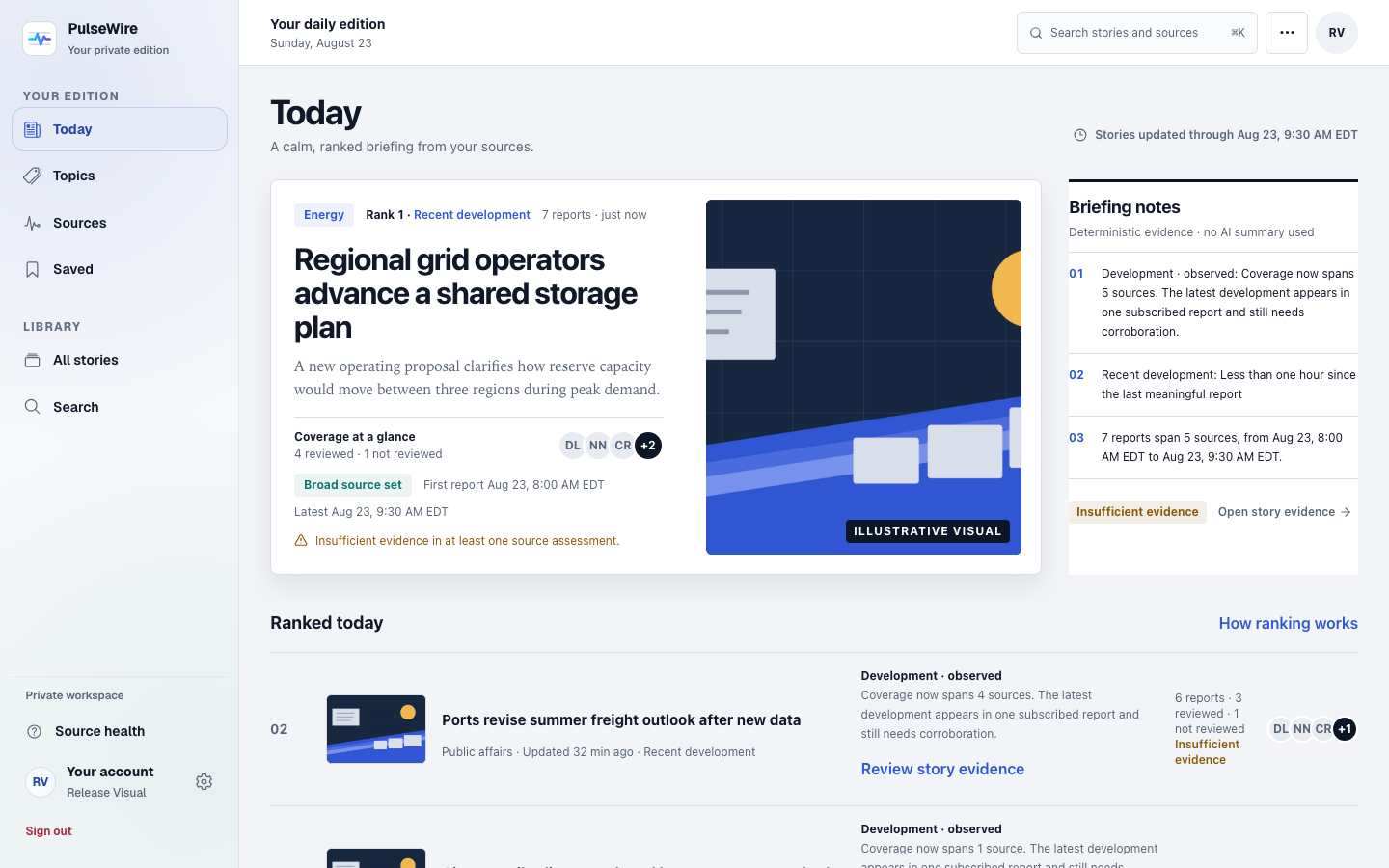
Task: Click the Saved bookmark icon
Action: tap(33, 269)
